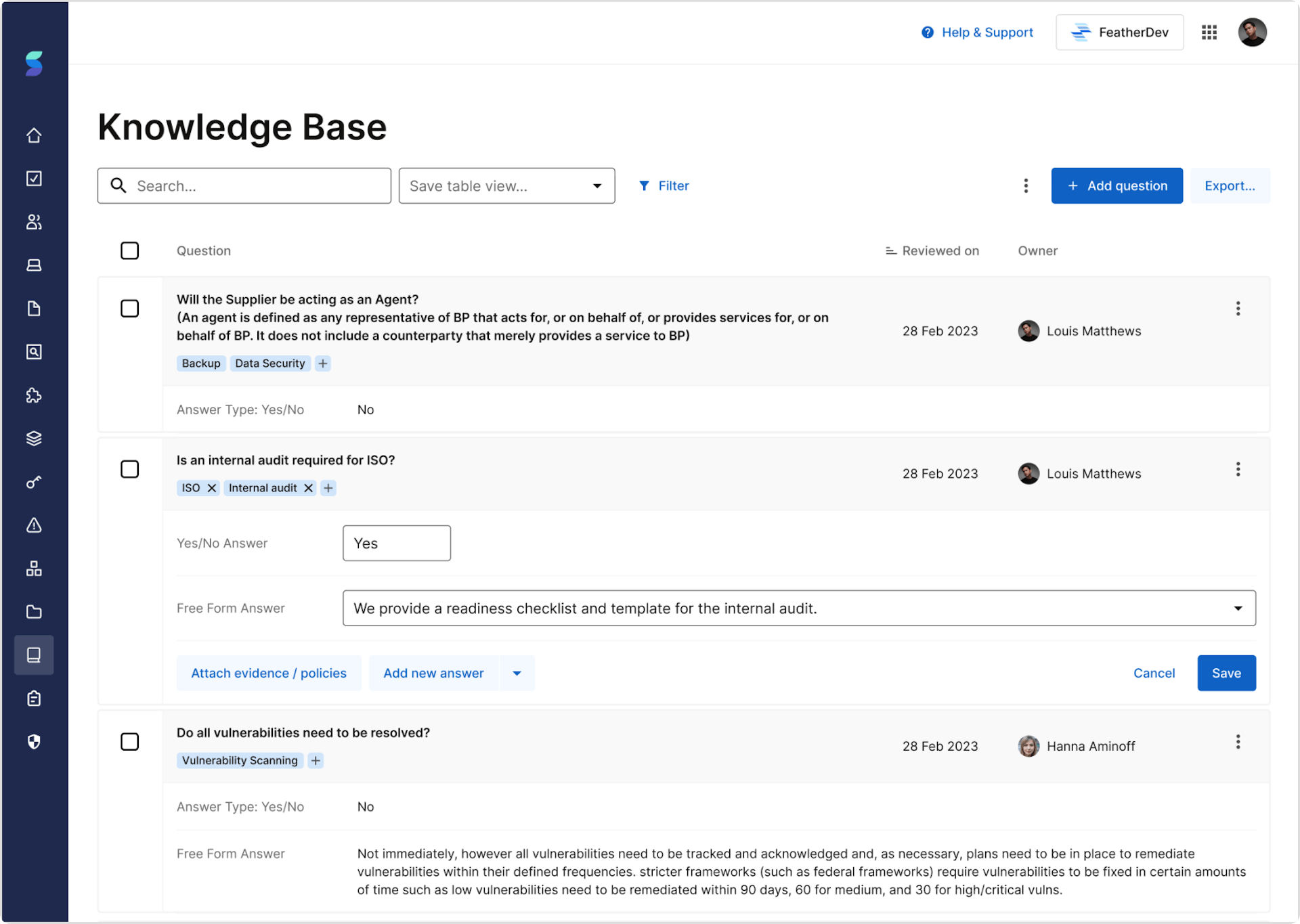Expand the Free Form Answer dropdown
This screenshot has width=1300, height=924.
1238,609
